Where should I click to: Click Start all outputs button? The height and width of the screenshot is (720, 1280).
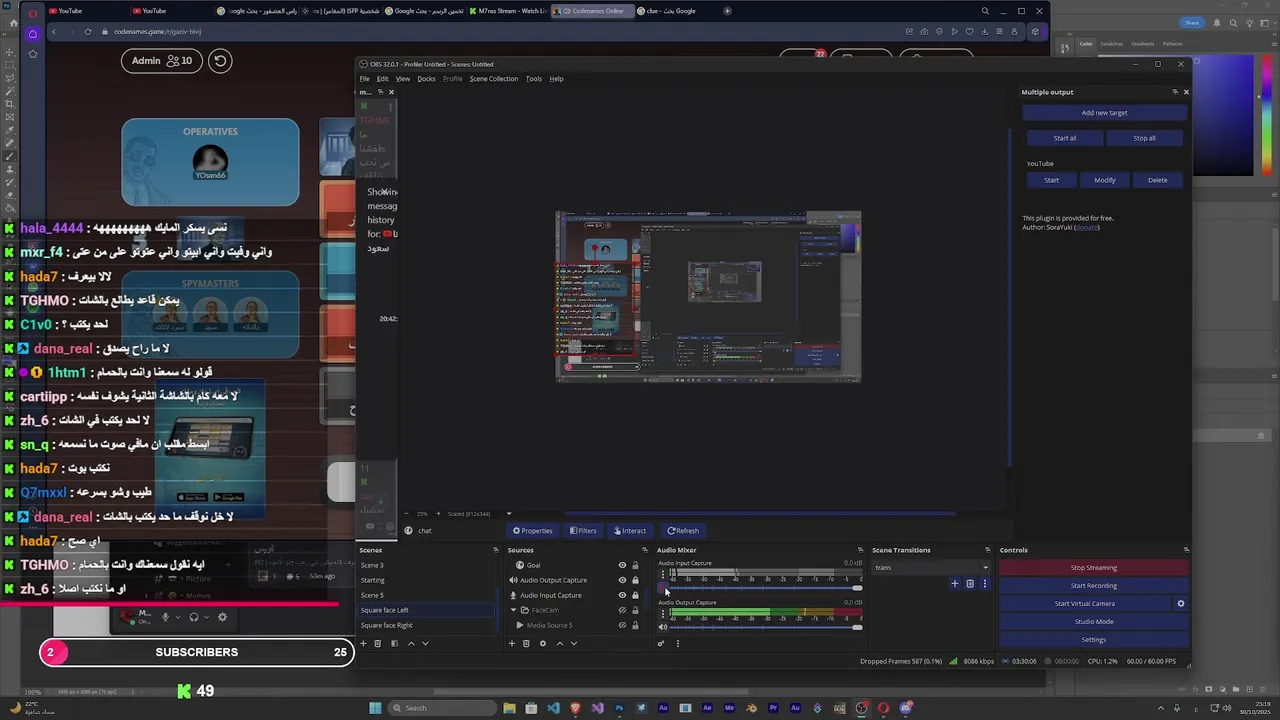(x=1064, y=138)
